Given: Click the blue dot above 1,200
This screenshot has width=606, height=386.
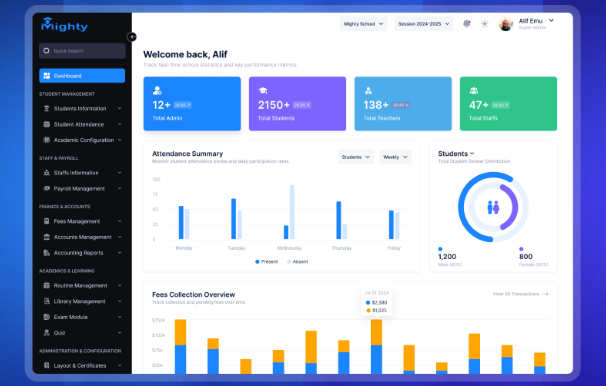Looking at the screenshot, I should (x=440, y=249).
